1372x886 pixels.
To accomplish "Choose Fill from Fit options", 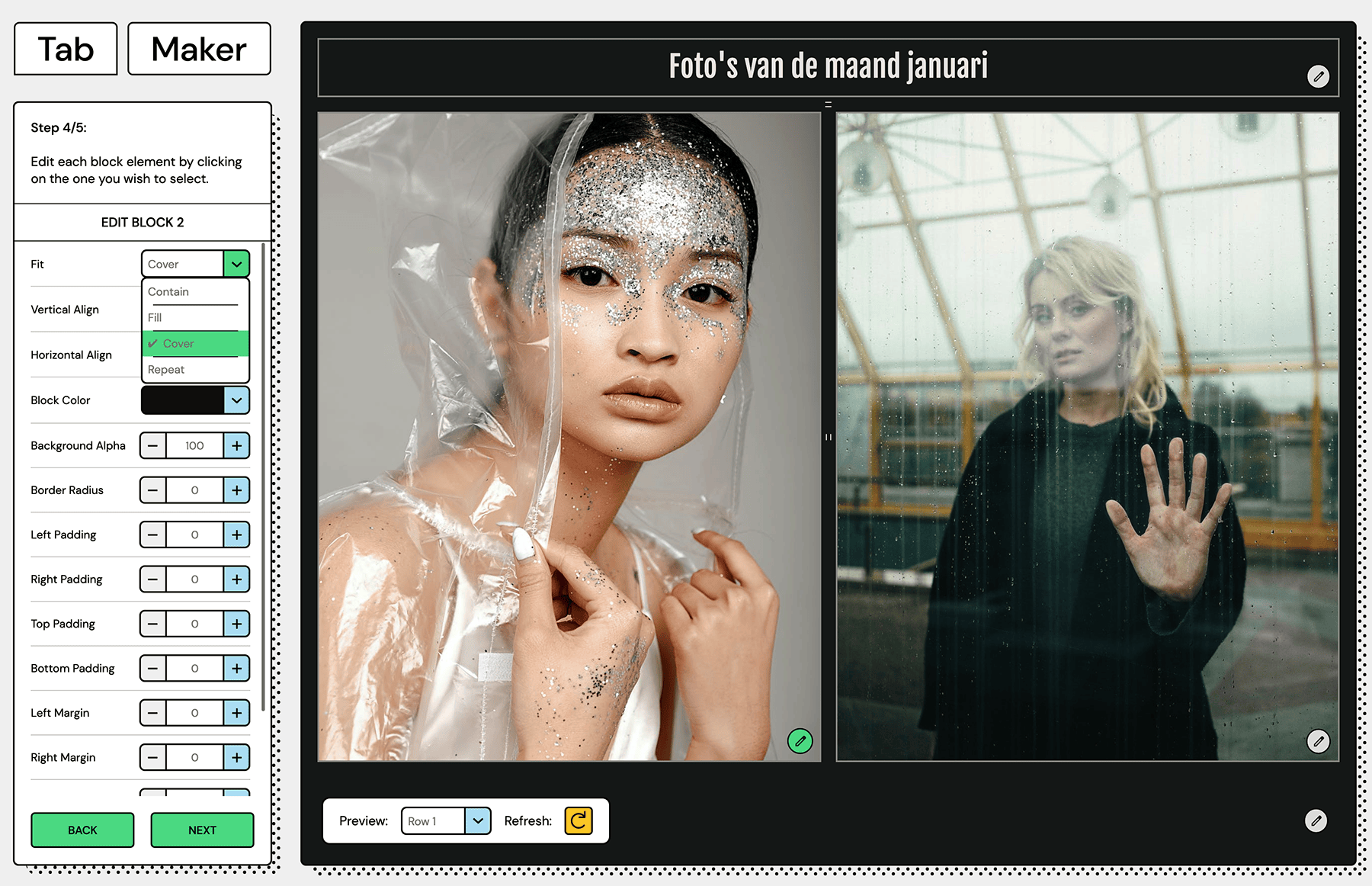I will tap(195, 318).
